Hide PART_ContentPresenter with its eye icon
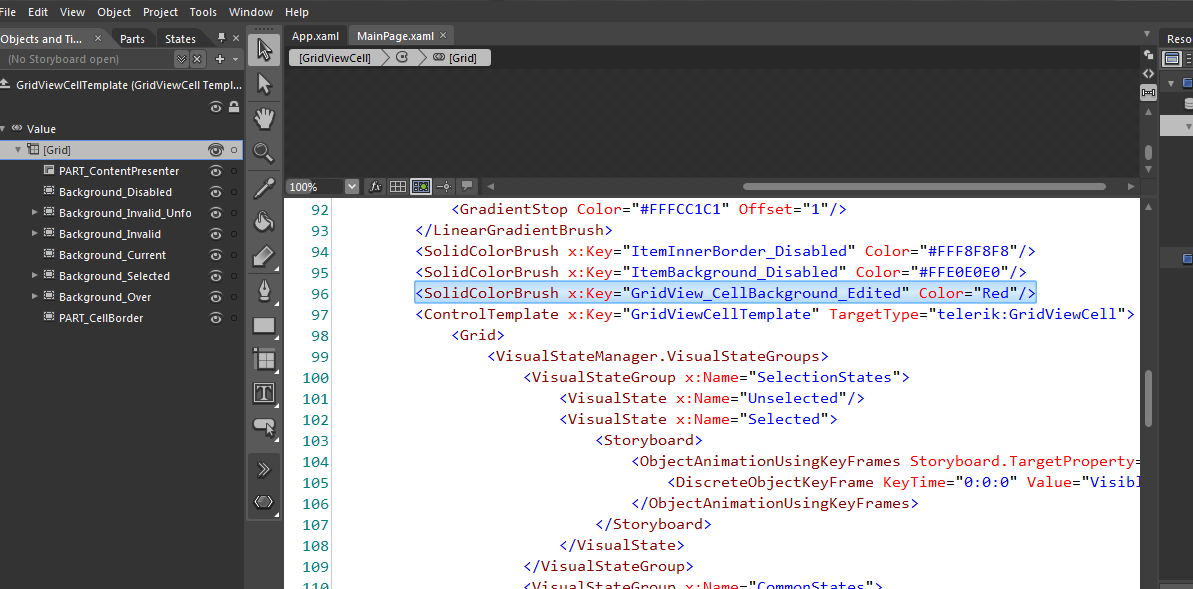Screen dimensions: 1193x589 (215, 171)
